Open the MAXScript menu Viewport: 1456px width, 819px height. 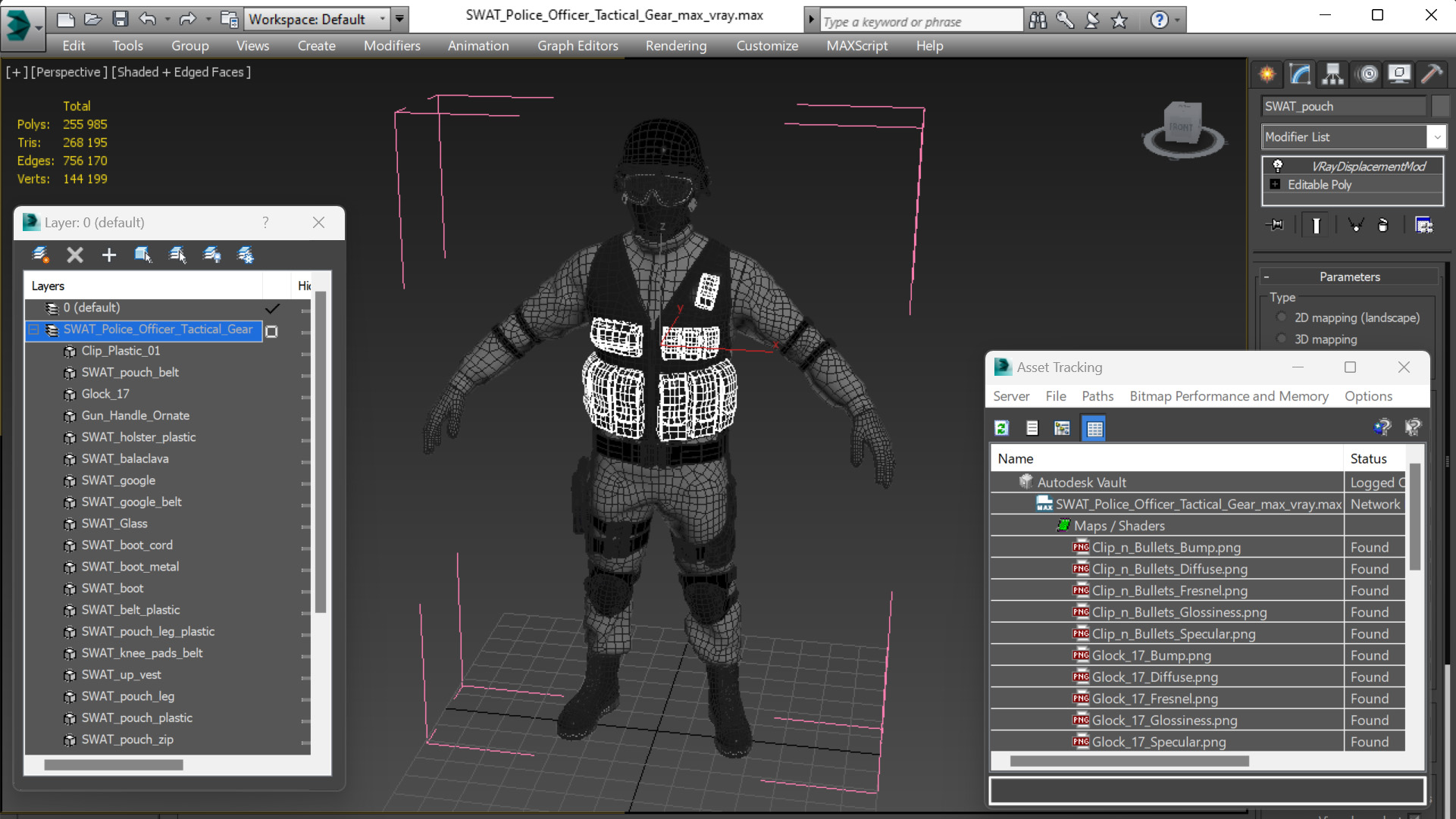click(x=857, y=45)
